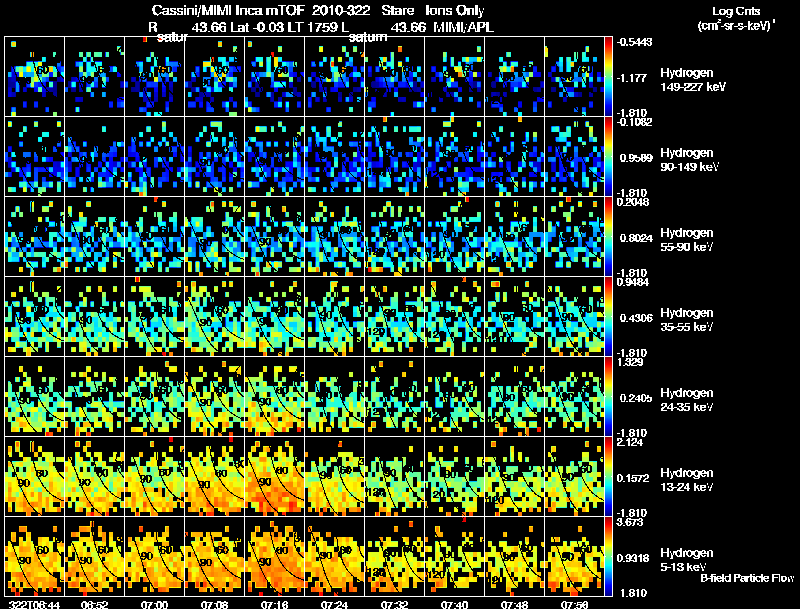Select the 'Hydrogen 24-35 keV' row label
This screenshot has width=800, height=609.
point(687,399)
